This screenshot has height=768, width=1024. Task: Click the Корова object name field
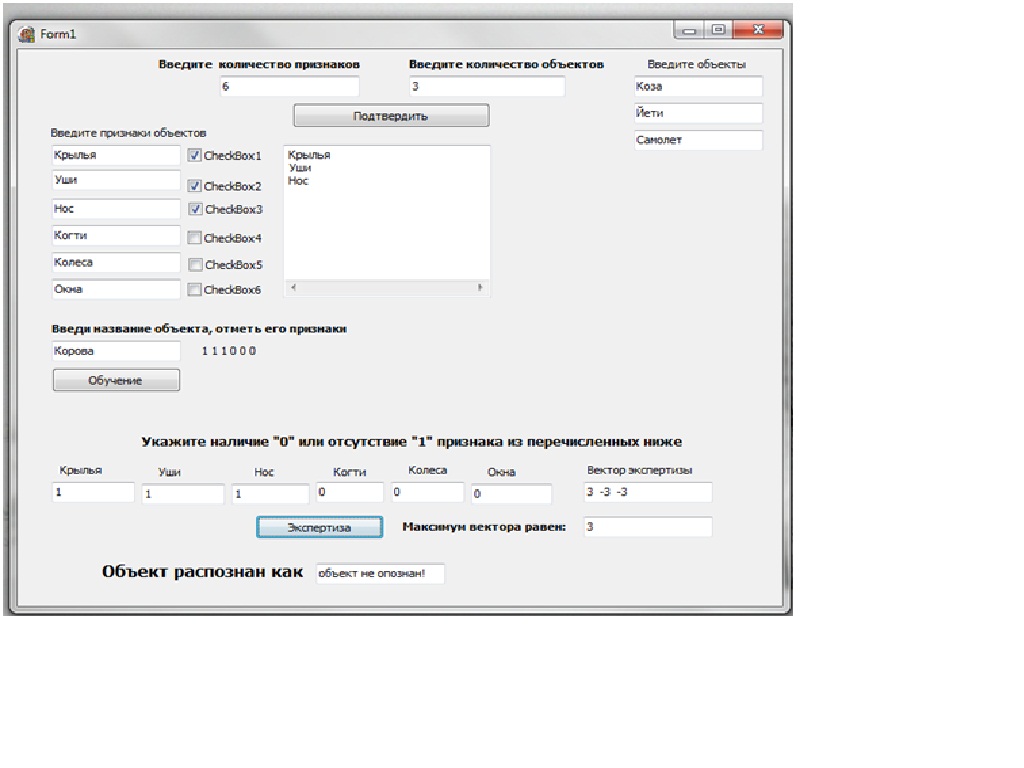click(x=116, y=352)
